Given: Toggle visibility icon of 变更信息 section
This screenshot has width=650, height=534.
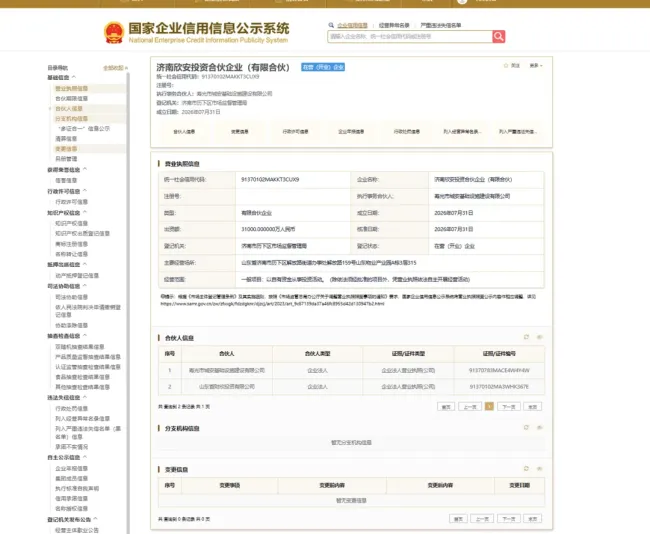Looking at the screenshot, I should pyautogui.click(x=540, y=468).
